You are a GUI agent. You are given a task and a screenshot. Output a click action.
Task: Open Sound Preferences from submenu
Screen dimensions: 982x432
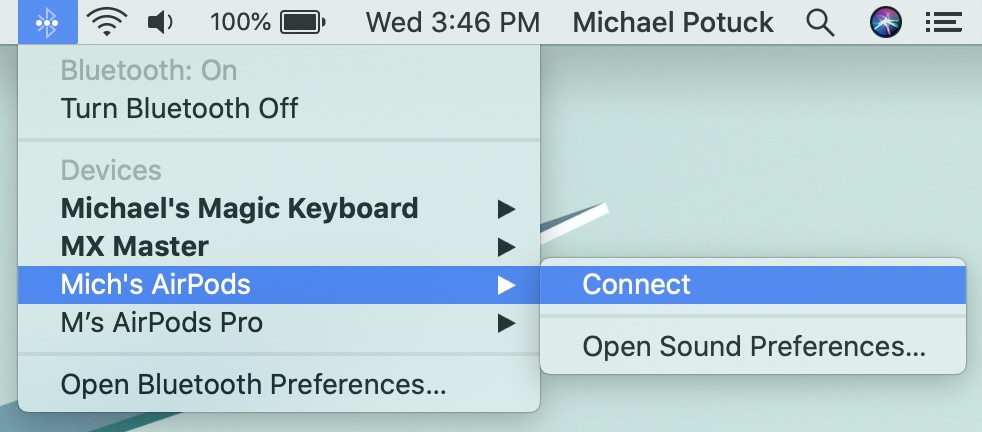pyautogui.click(x=753, y=347)
